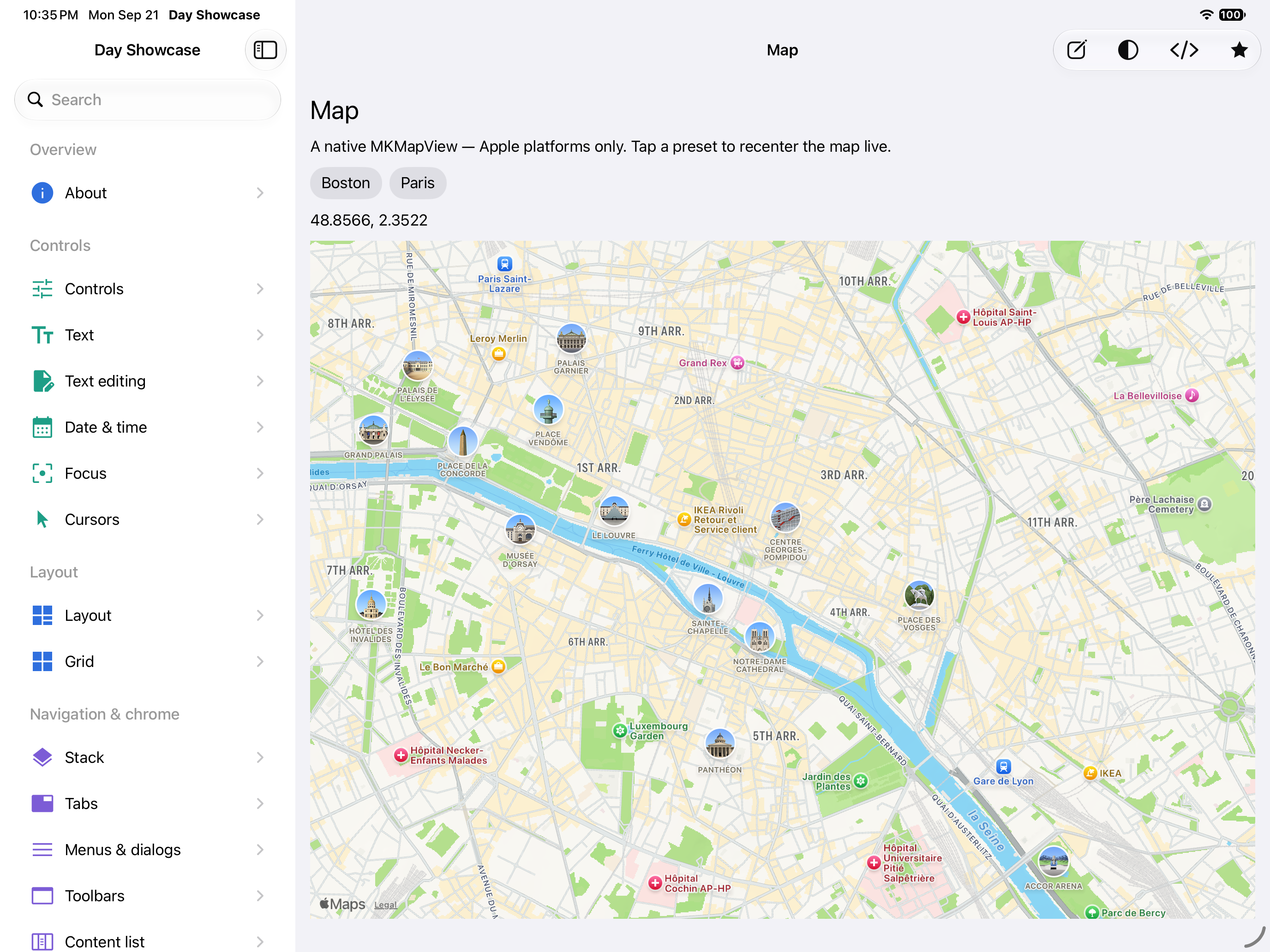Tap the Palais de l'Élysée marker

417,366
